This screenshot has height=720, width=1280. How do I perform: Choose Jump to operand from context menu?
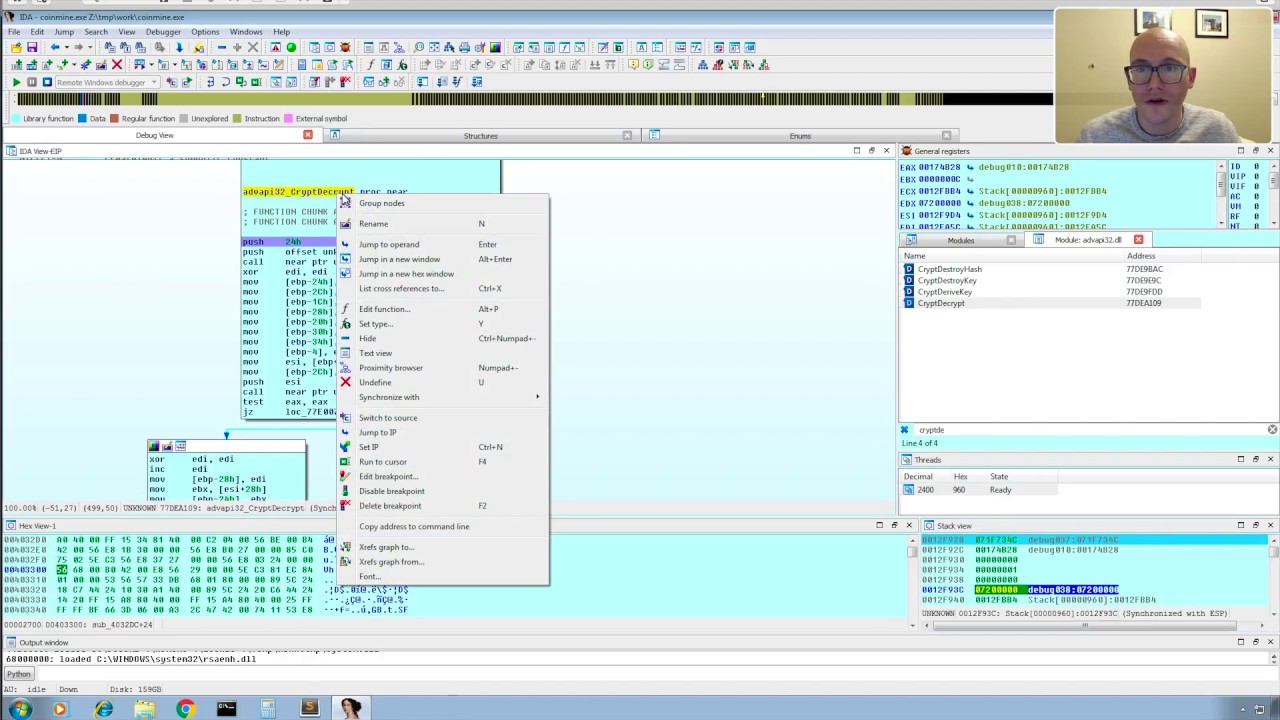click(x=443, y=245)
